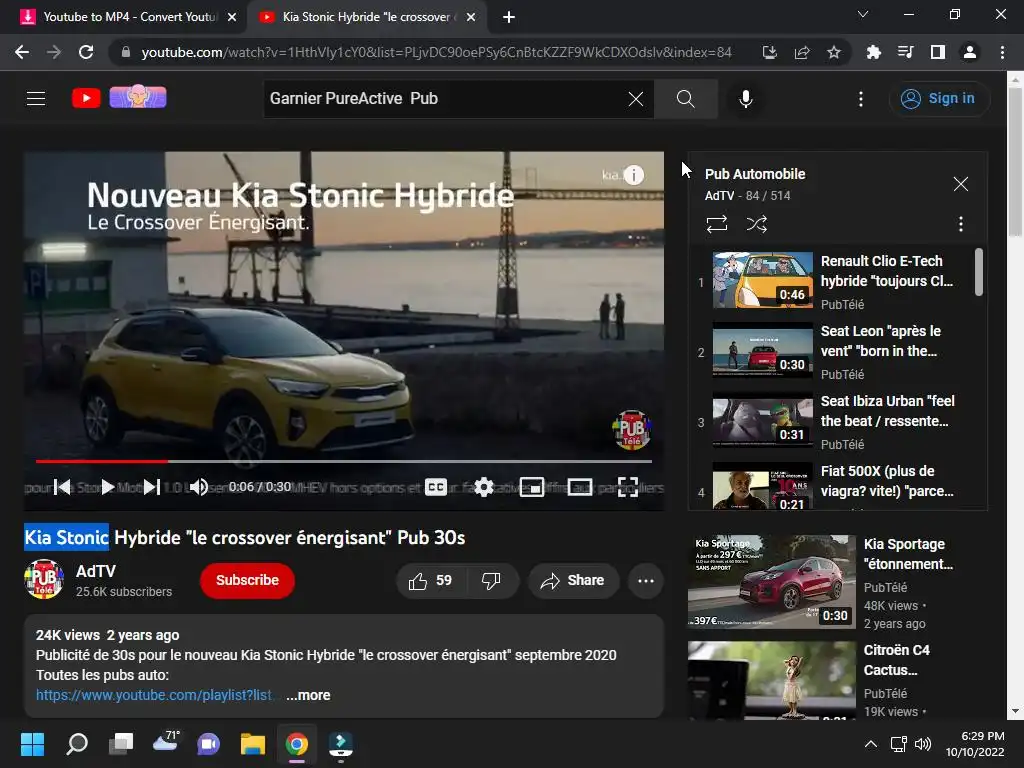Clear the search box text
This screenshot has height=768, width=1024.
click(635, 99)
